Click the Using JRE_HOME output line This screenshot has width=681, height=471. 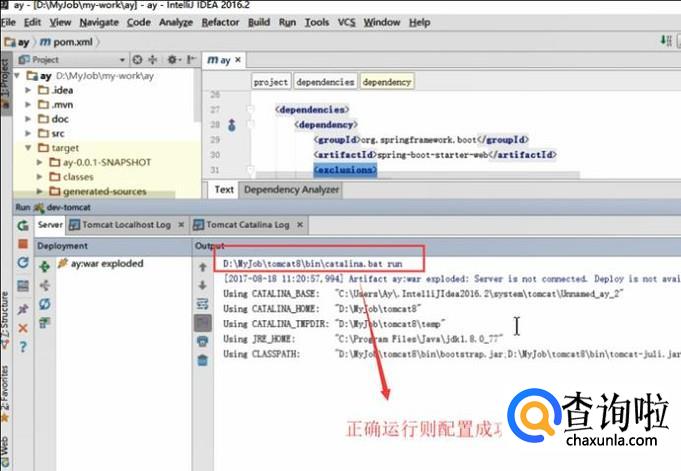pos(363,338)
